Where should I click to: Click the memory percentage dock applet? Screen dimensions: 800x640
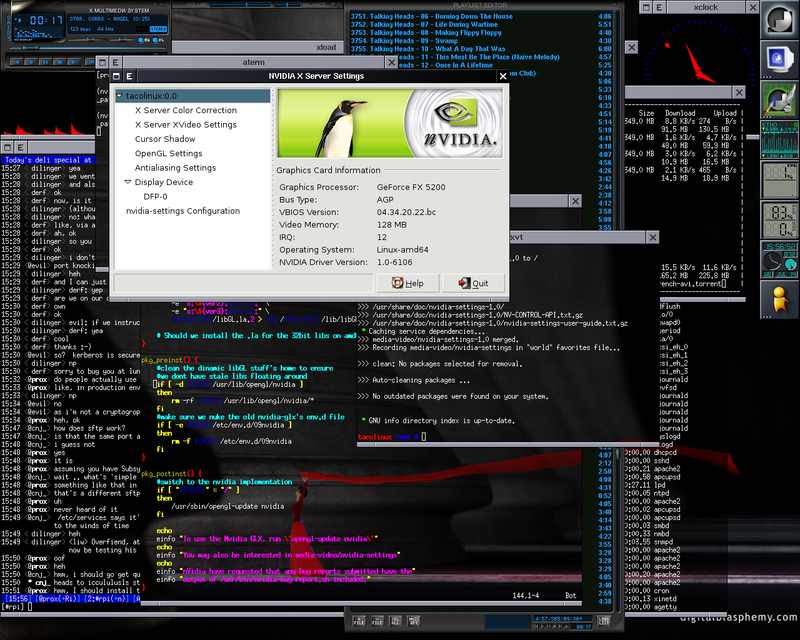click(780, 219)
